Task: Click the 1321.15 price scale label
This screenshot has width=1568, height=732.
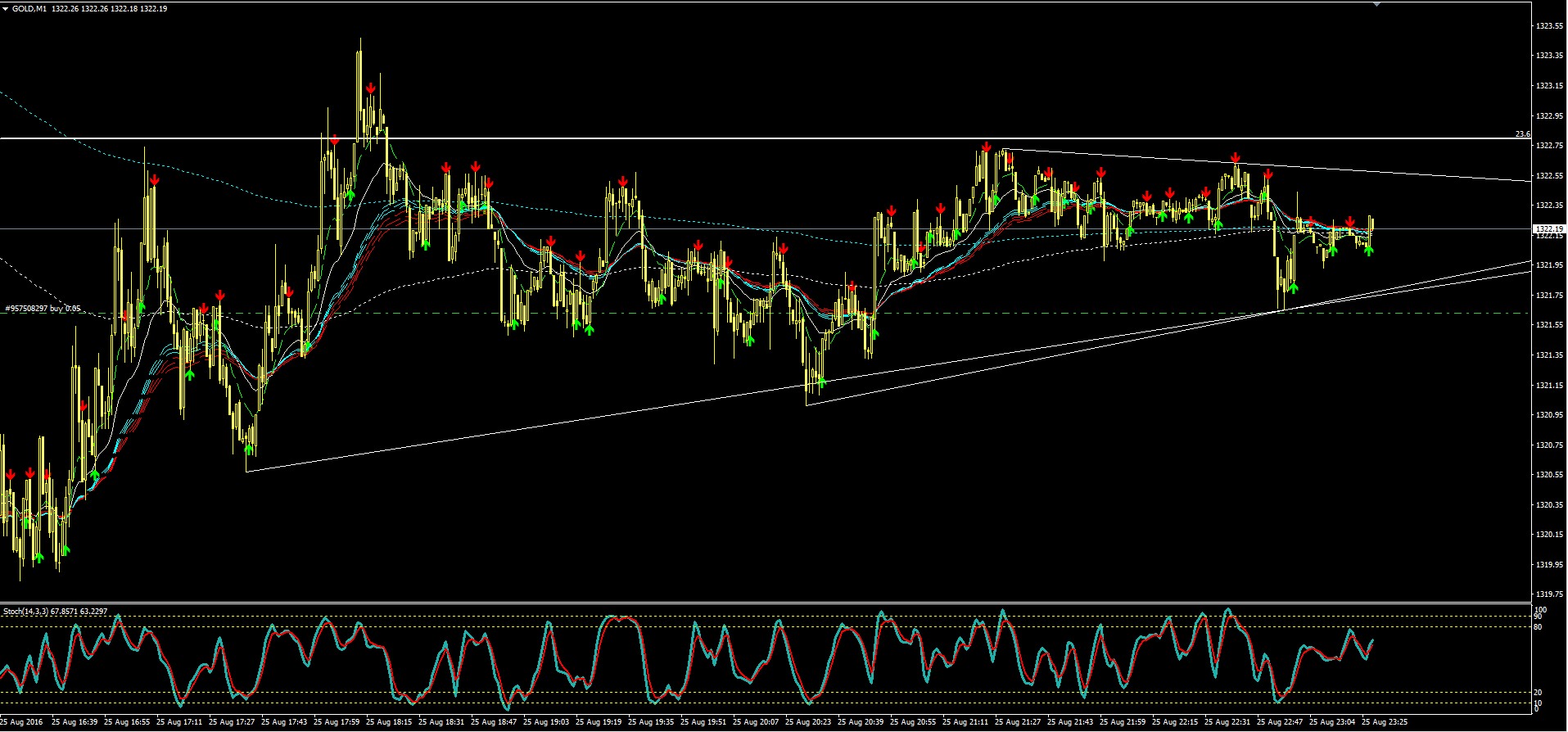Action: [x=1550, y=386]
